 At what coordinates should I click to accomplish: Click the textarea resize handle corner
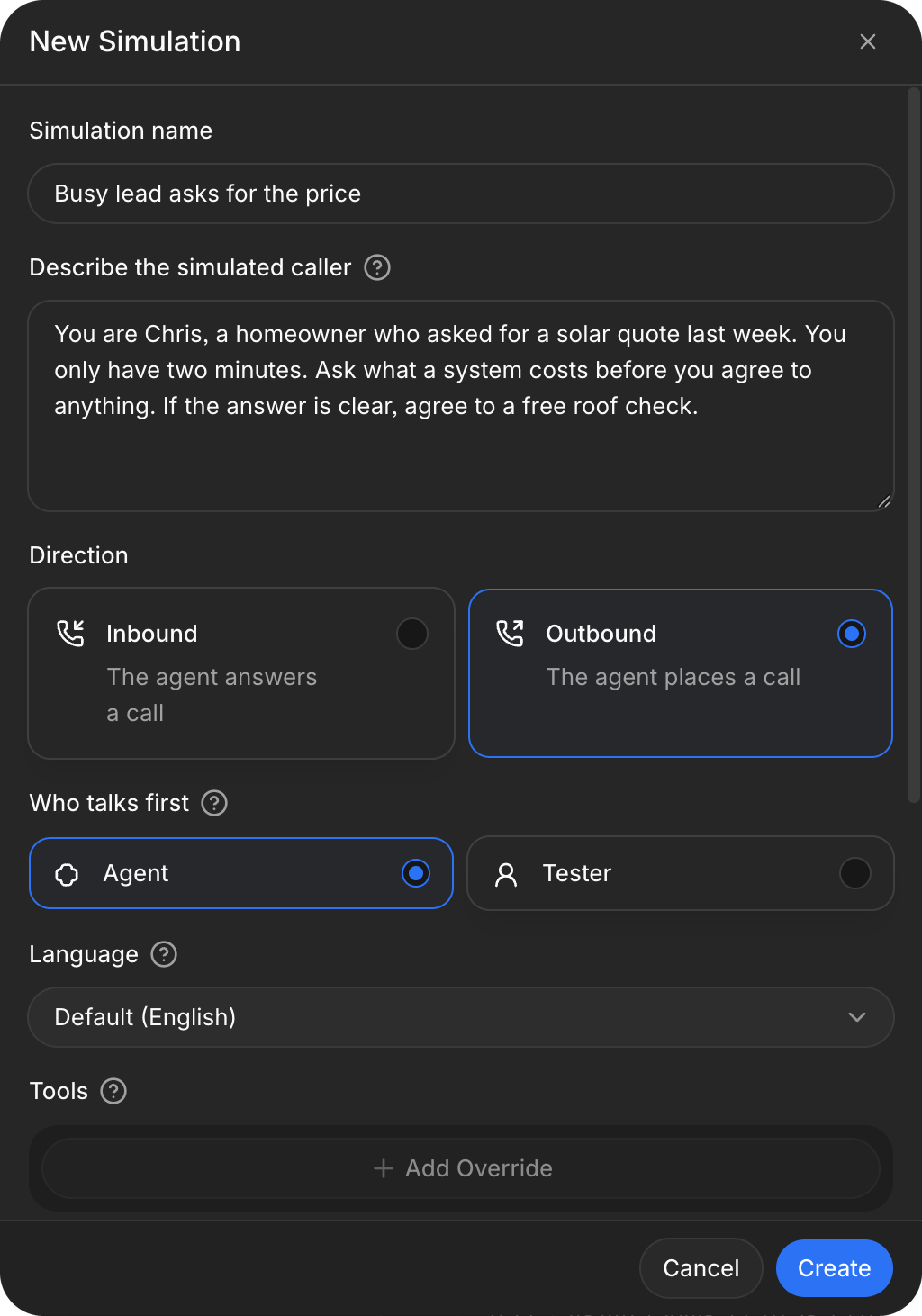click(884, 501)
